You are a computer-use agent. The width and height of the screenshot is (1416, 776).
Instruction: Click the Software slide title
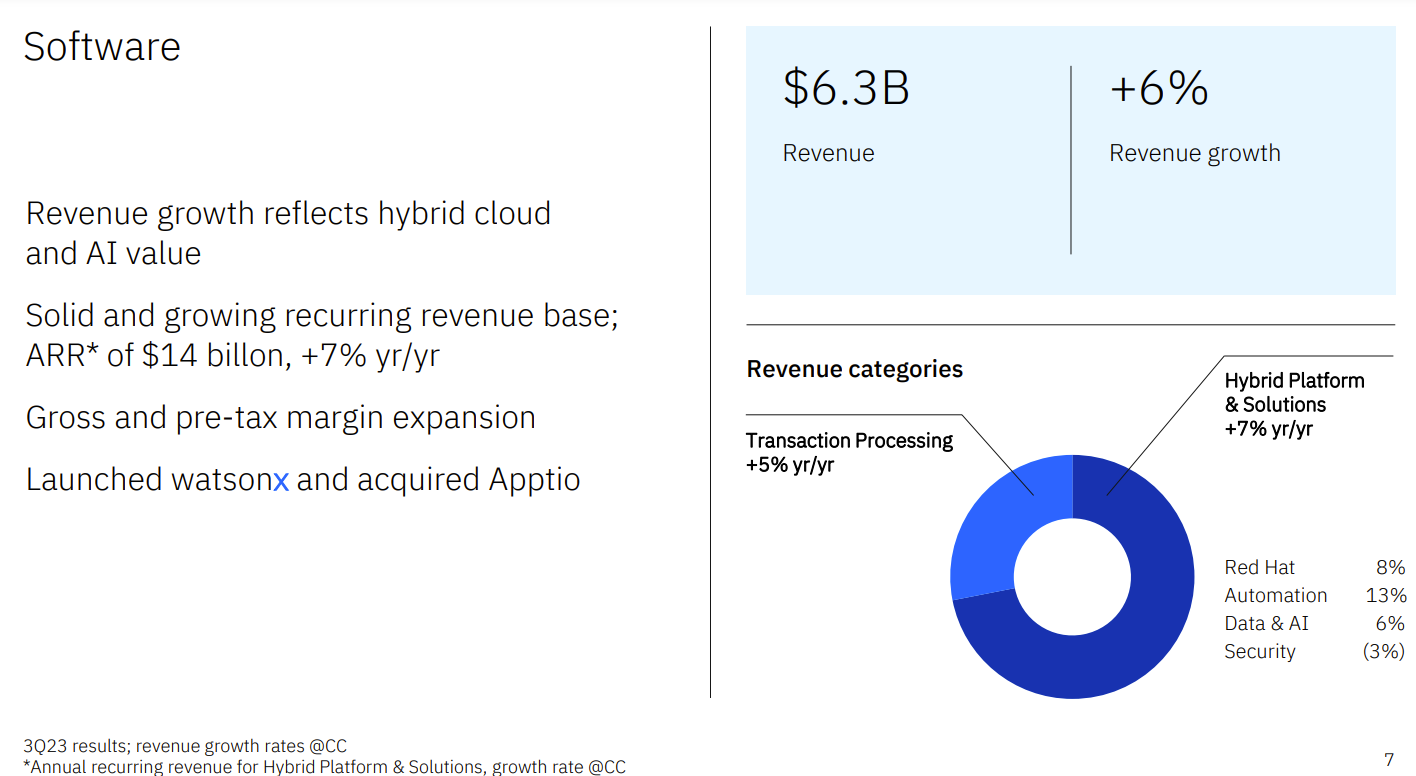click(101, 46)
